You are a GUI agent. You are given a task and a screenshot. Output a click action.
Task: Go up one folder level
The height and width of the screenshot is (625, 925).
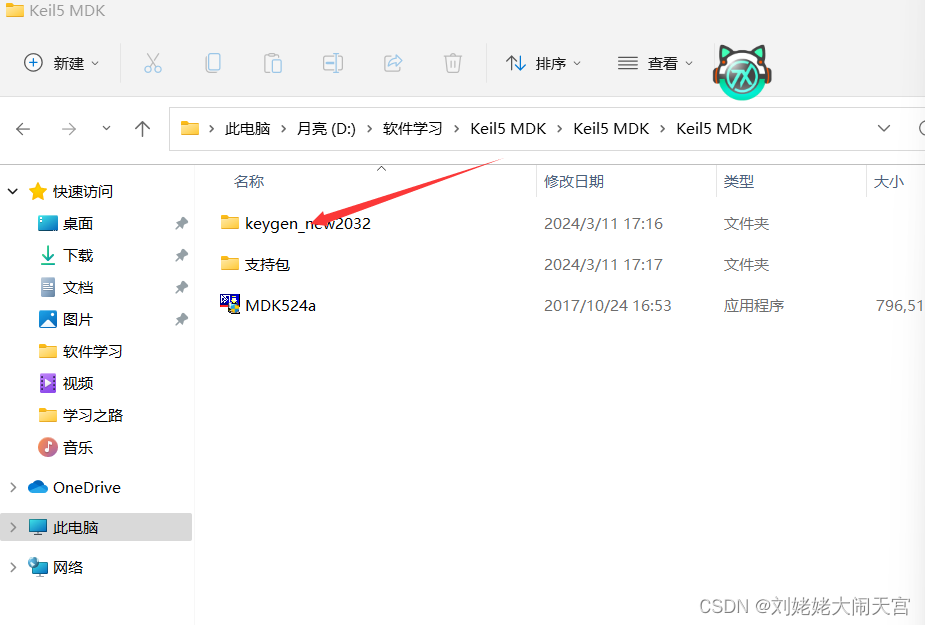click(142, 129)
